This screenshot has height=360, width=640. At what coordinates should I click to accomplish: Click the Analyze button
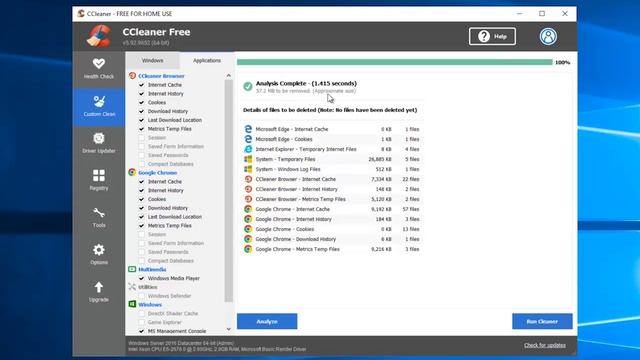click(267, 321)
